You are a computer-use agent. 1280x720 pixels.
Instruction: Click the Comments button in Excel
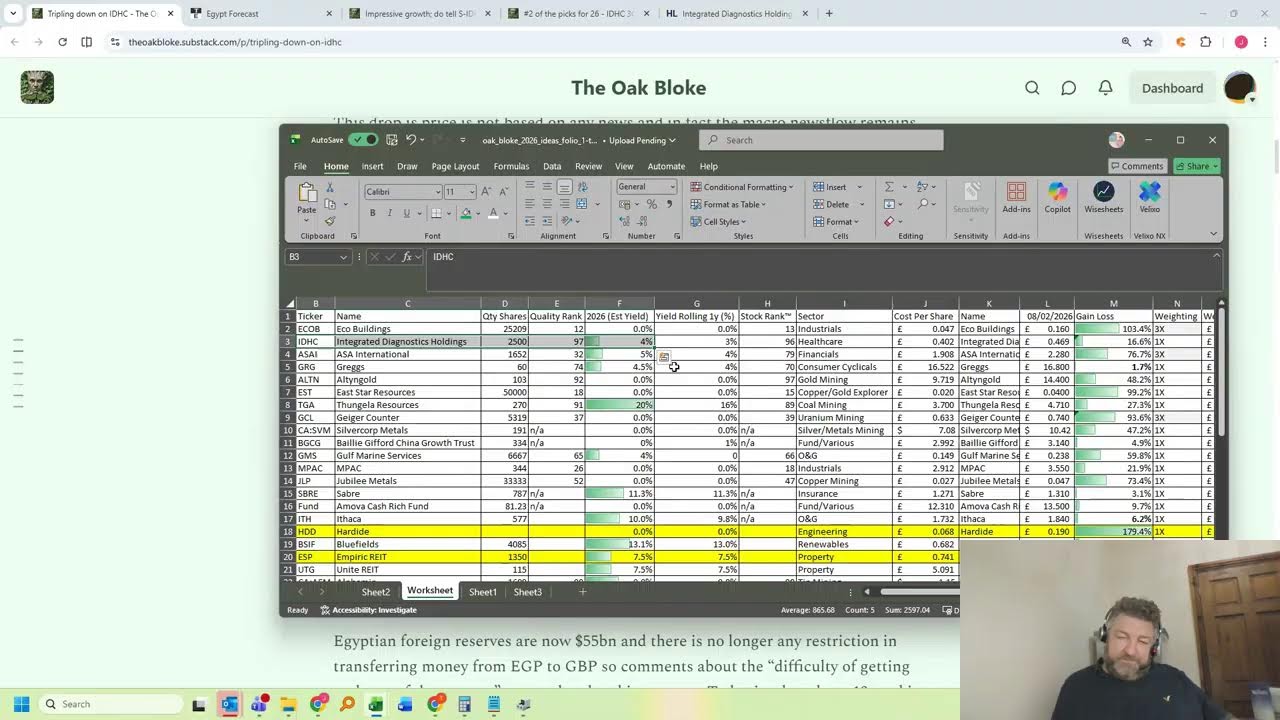[1137, 166]
